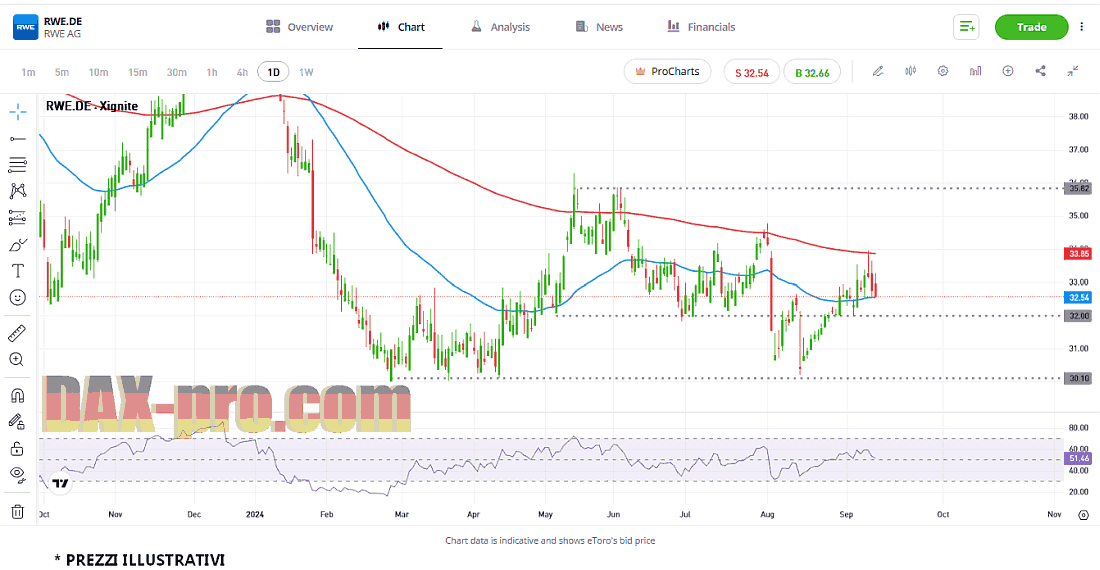Activate the zoom in tool
The height and width of the screenshot is (570, 1100).
coord(18,360)
